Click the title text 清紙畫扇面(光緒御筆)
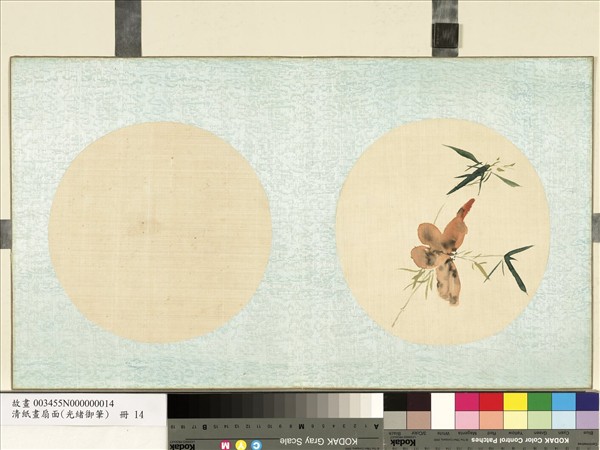Viewport: 600px width, 450px height. click(60, 416)
